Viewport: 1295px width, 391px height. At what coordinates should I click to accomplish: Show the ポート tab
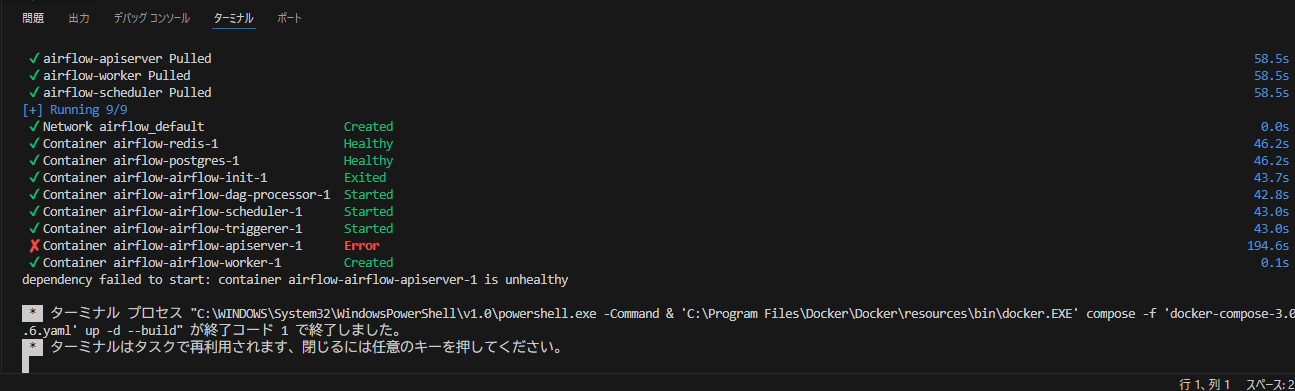tap(289, 18)
